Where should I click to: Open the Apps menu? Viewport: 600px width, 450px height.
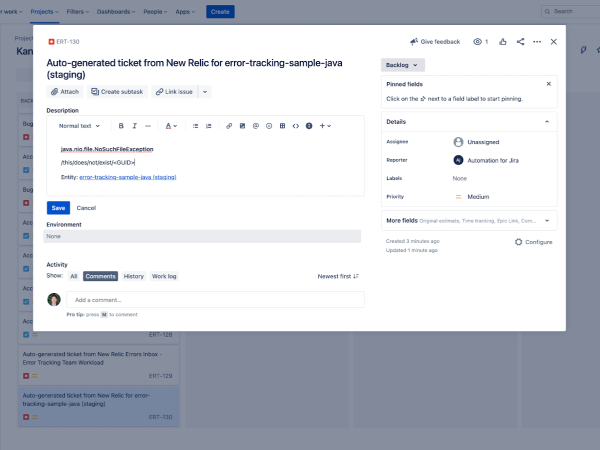pyautogui.click(x=185, y=12)
